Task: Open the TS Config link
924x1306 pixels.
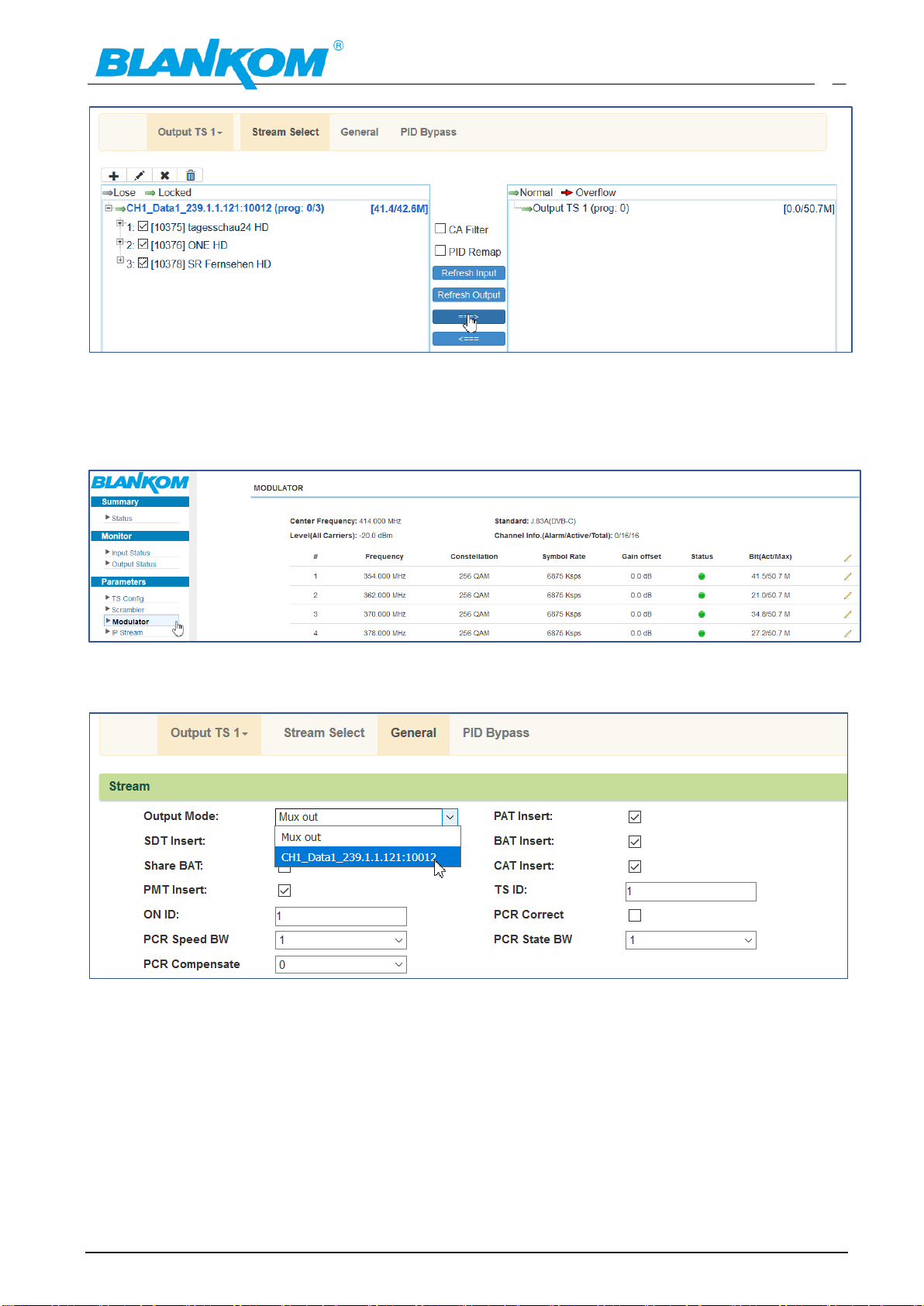Action: 128,599
